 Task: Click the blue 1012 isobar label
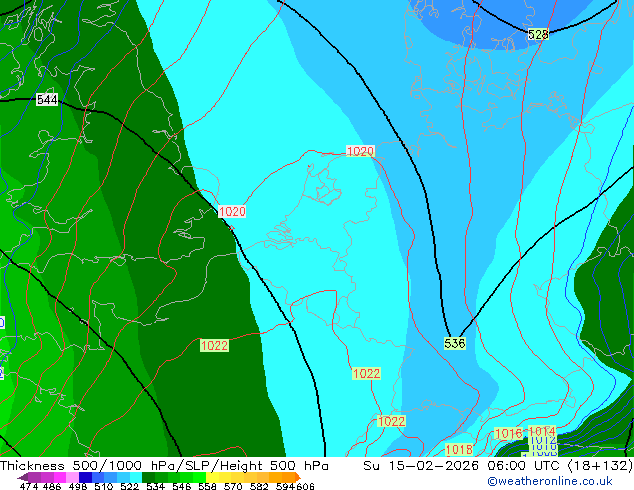pyautogui.click(x=543, y=440)
